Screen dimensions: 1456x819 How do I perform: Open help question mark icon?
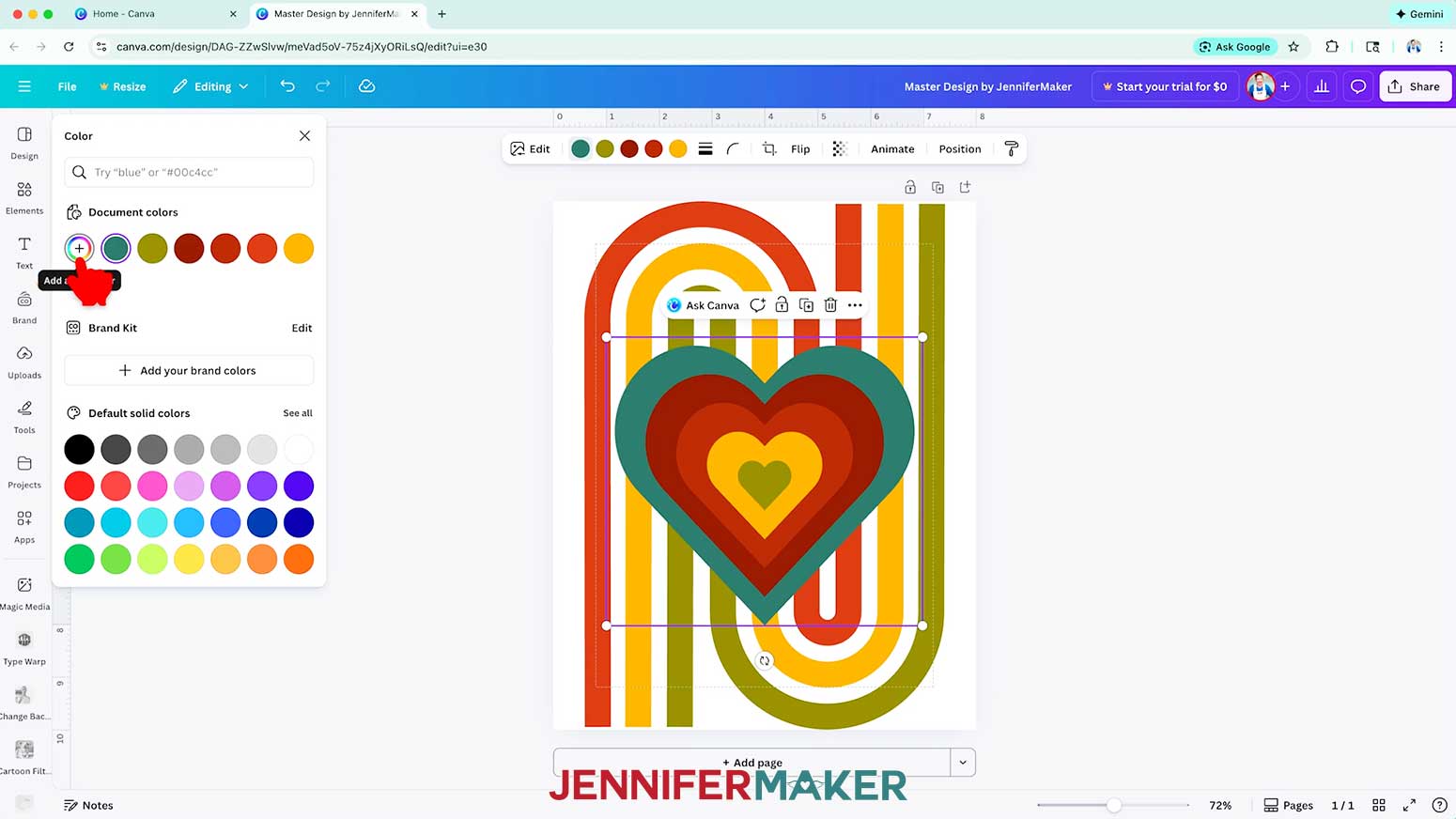pos(1439,805)
